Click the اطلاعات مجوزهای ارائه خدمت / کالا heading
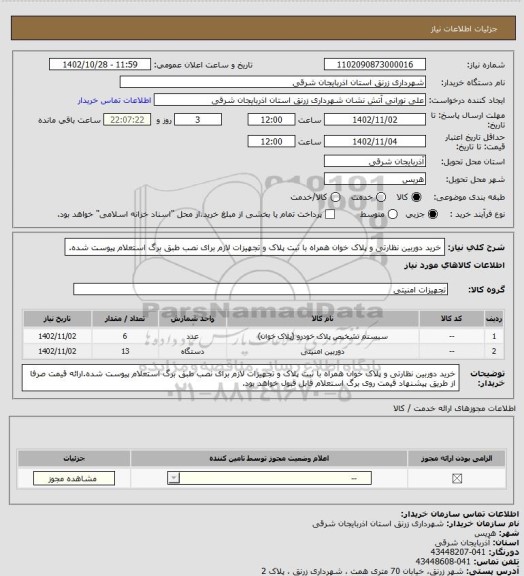This screenshot has width=524, height=576. (454, 408)
